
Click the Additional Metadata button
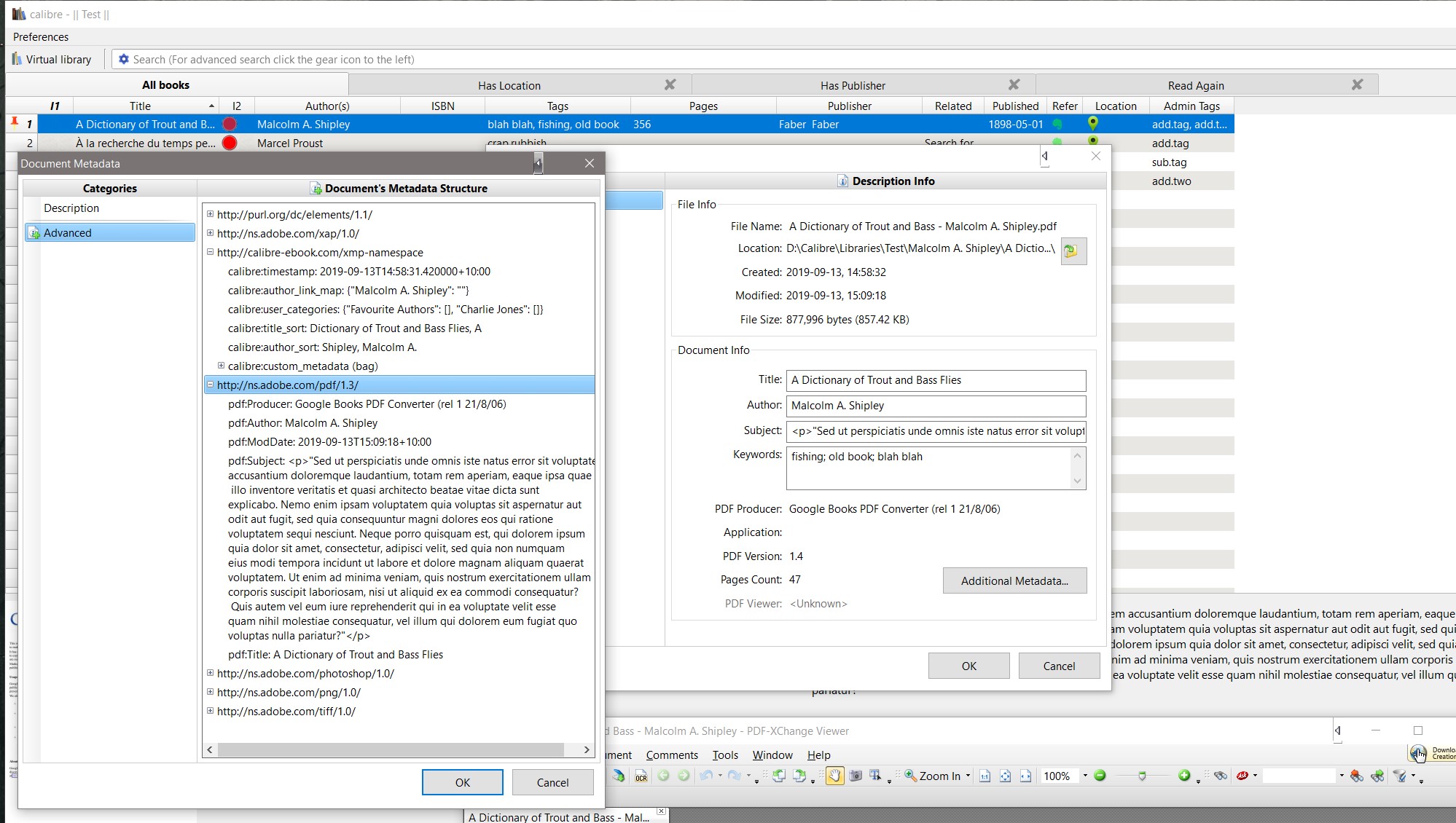click(1014, 580)
